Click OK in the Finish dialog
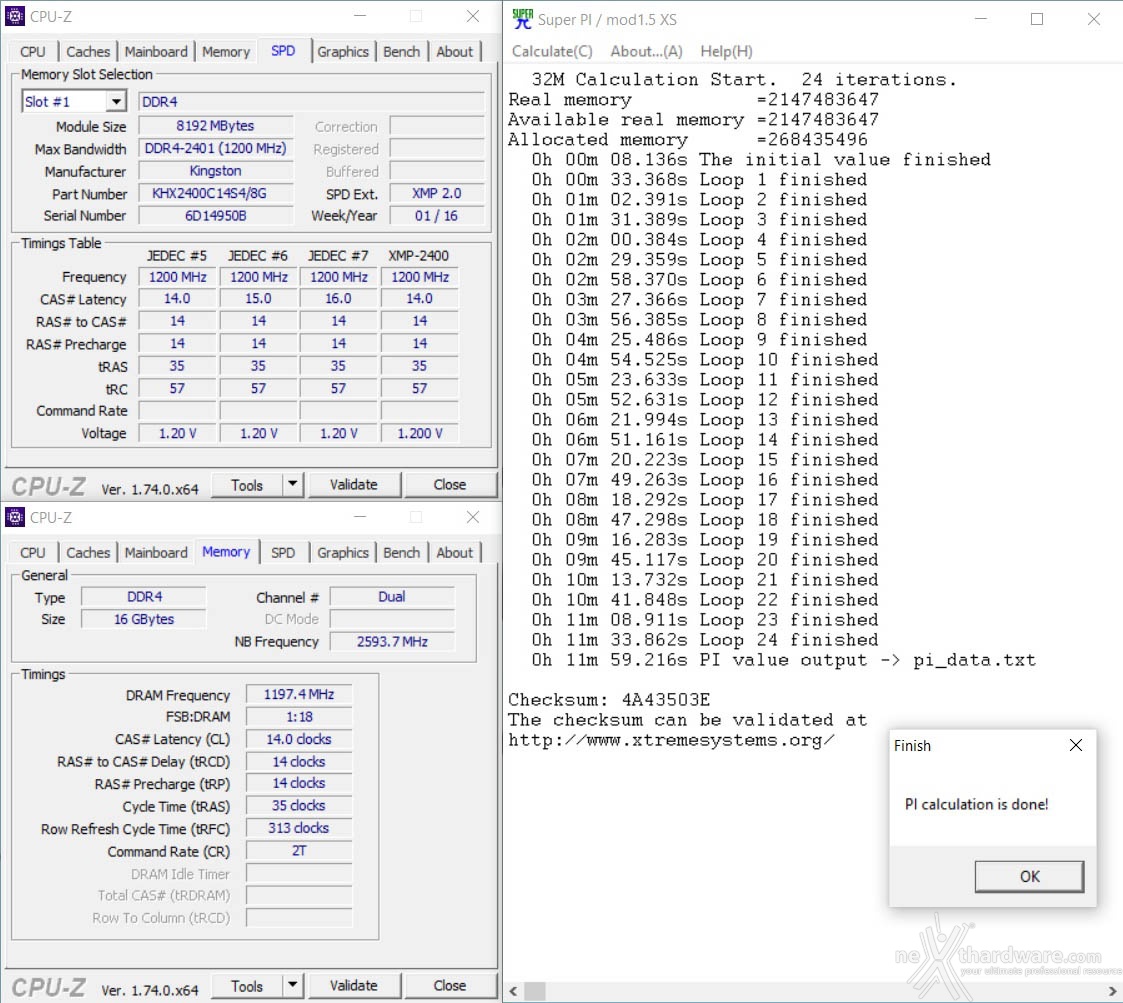Viewport: 1123px width, 1003px height. click(1029, 876)
